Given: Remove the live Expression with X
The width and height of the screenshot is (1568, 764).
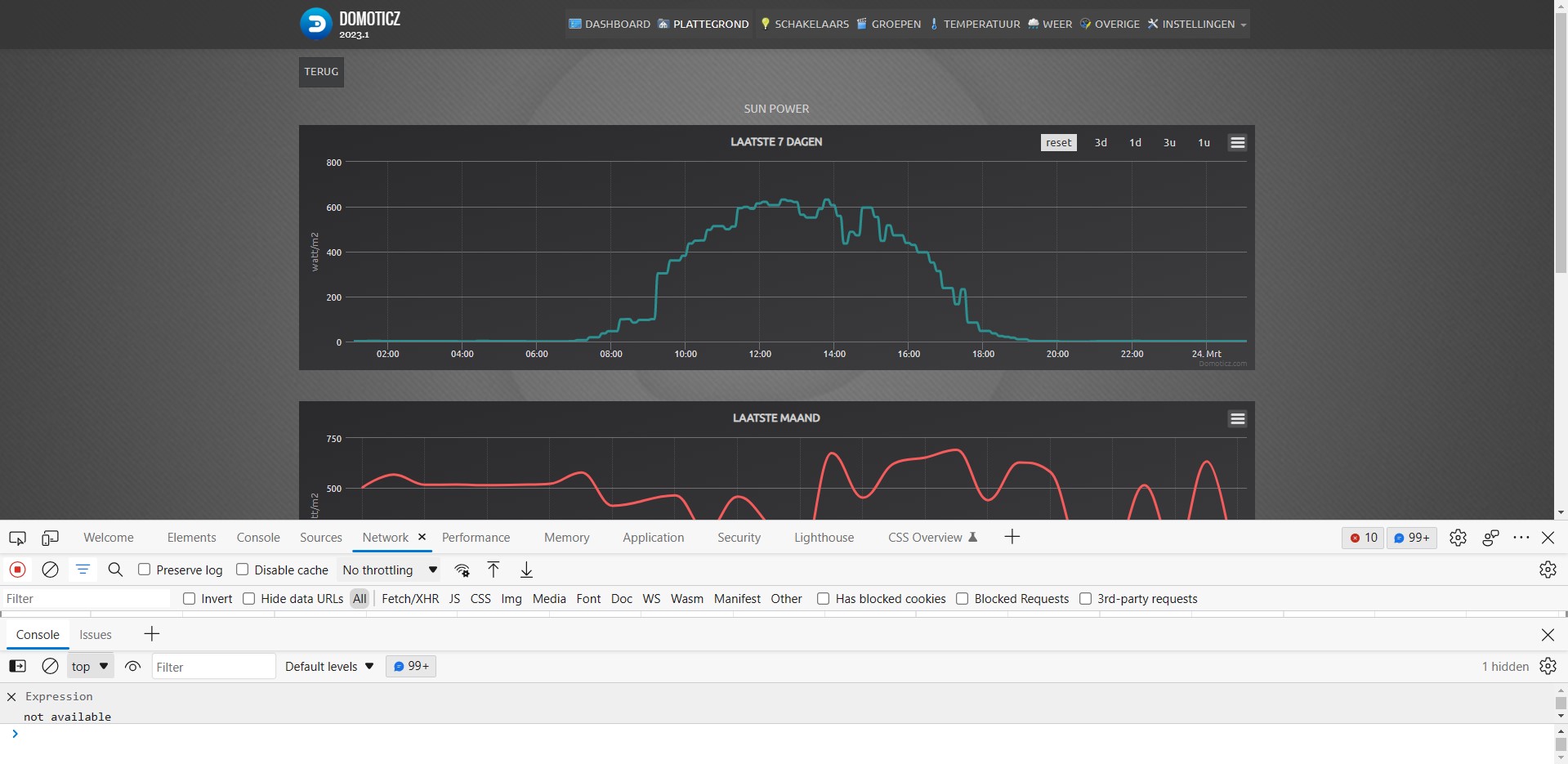Looking at the screenshot, I should (11, 697).
